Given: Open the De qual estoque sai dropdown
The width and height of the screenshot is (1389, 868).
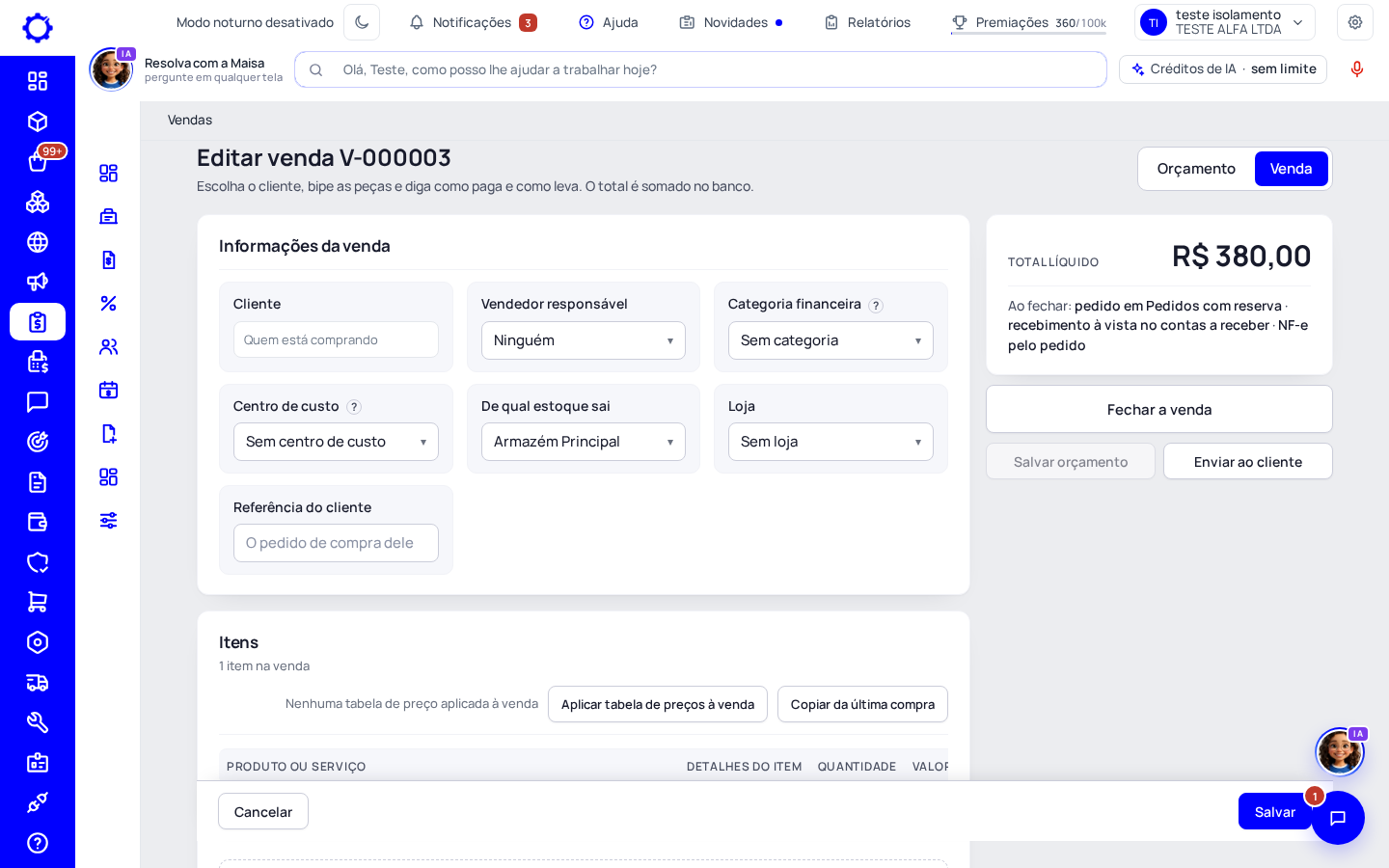Looking at the screenshot, I should (584, 442).
